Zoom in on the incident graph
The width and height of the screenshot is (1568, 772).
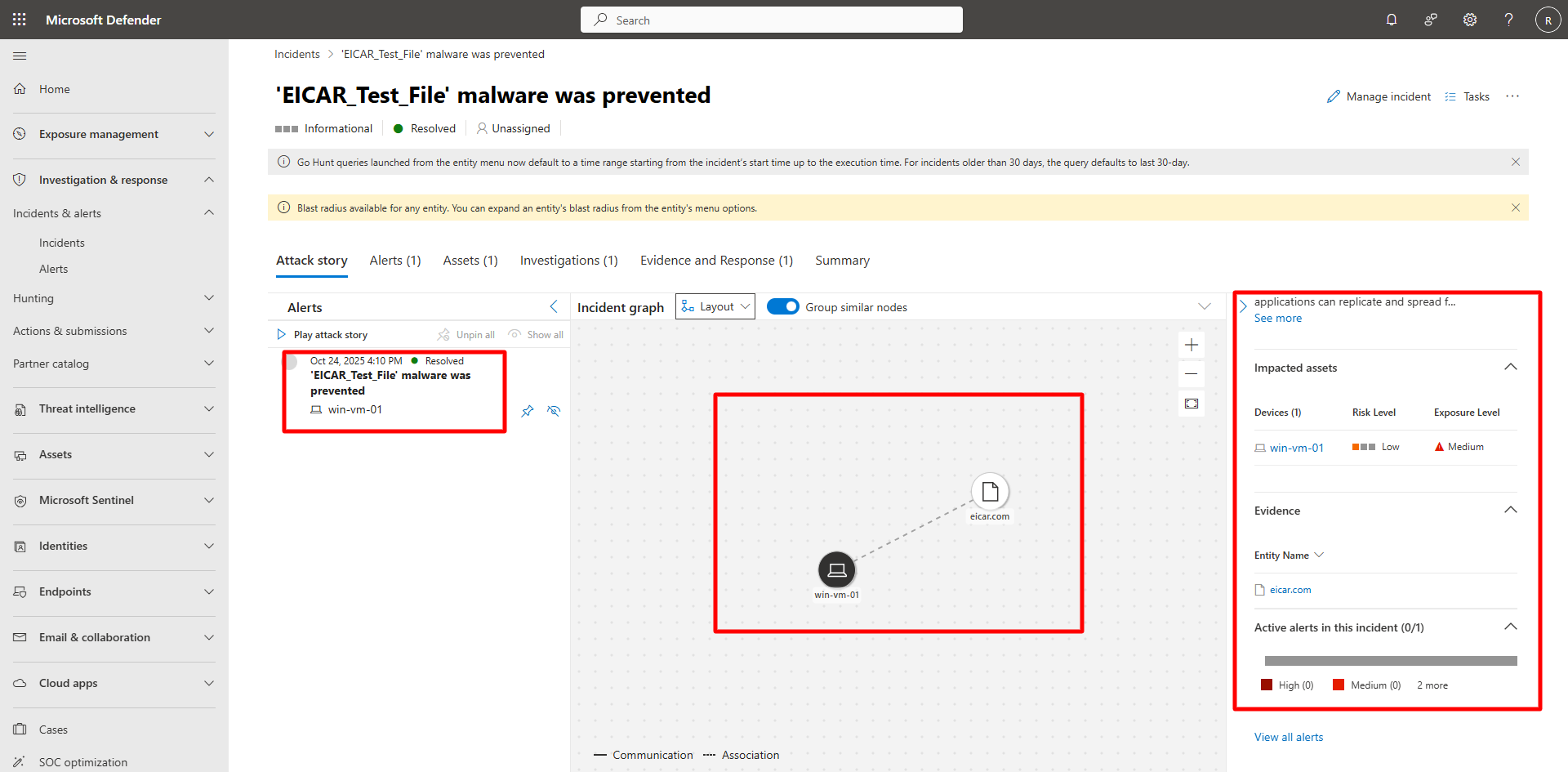(1192, 345)
